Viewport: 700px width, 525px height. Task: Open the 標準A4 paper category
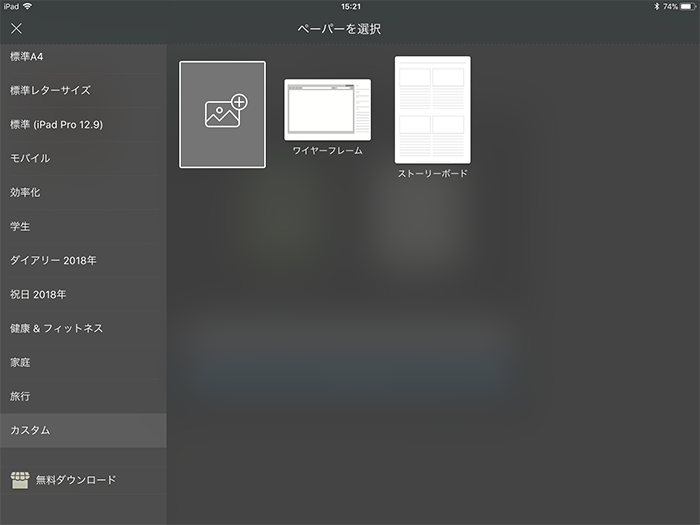[83, 57]
